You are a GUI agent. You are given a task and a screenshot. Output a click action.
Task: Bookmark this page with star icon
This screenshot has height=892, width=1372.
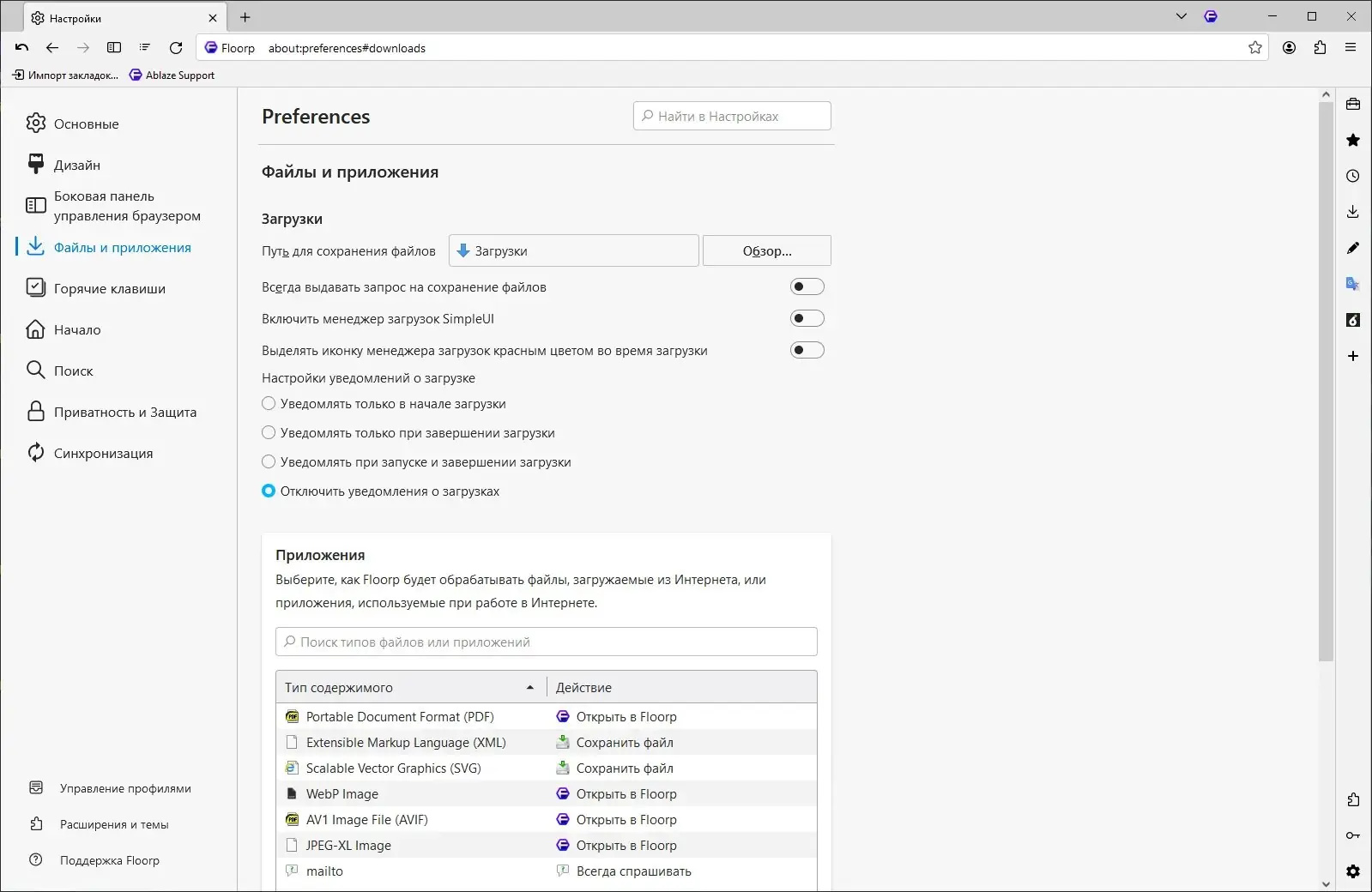(x=1255, y=48)
